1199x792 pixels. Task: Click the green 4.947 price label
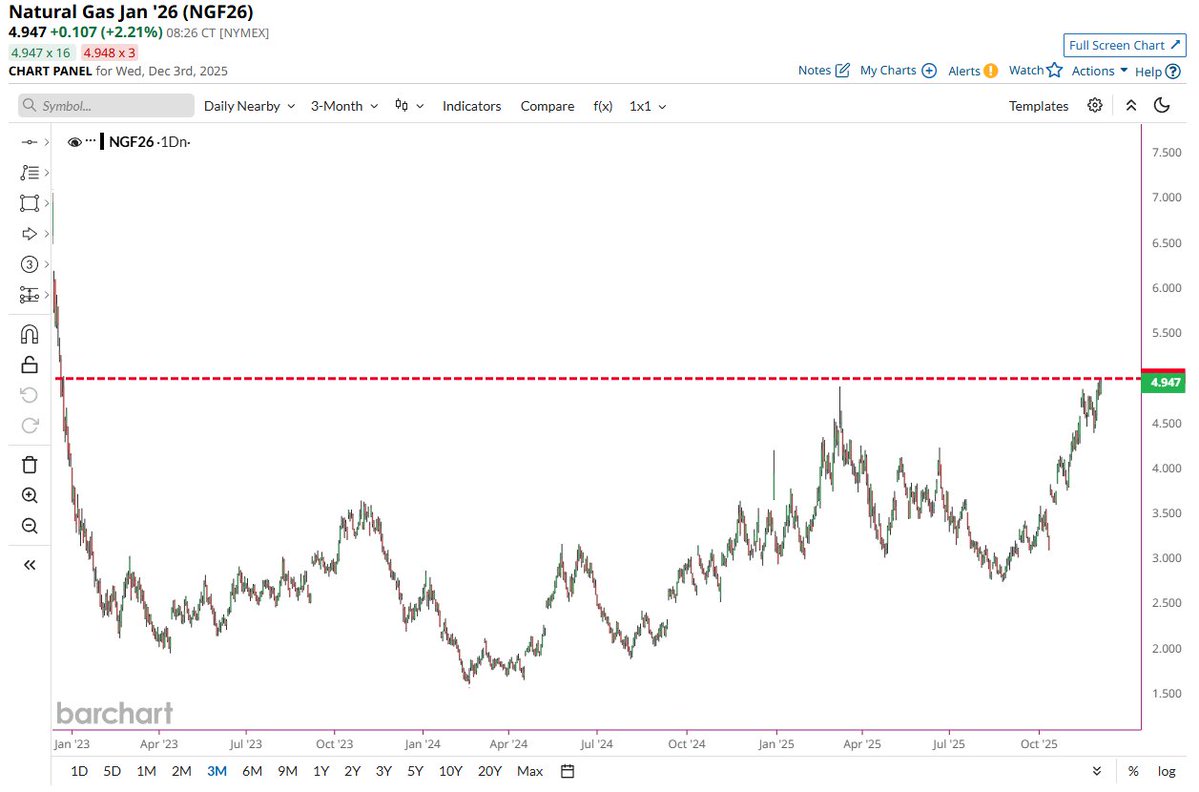click(1164, 382)
